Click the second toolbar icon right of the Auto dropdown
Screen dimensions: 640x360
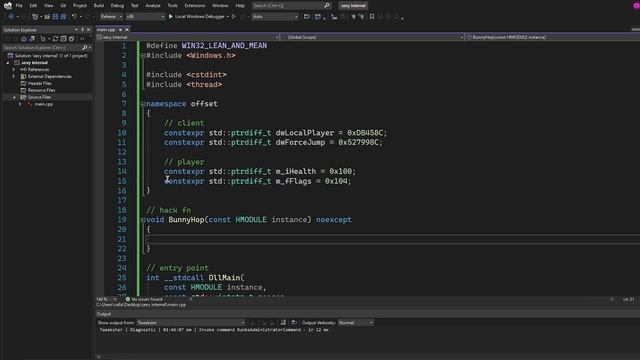tap(318, 17)
